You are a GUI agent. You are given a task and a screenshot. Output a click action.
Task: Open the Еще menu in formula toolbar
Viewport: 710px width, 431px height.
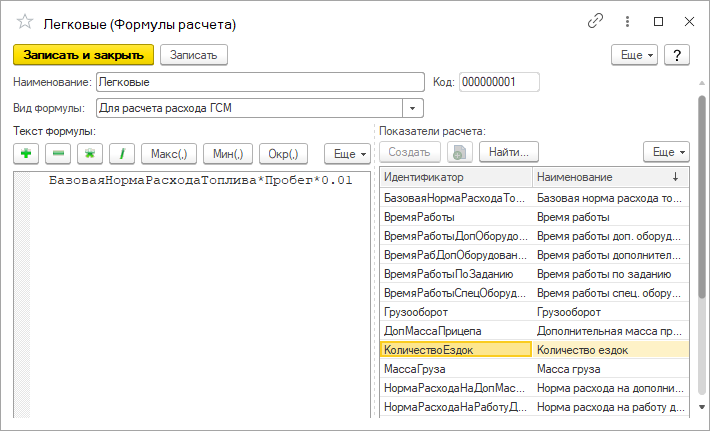tap(349, 153)
